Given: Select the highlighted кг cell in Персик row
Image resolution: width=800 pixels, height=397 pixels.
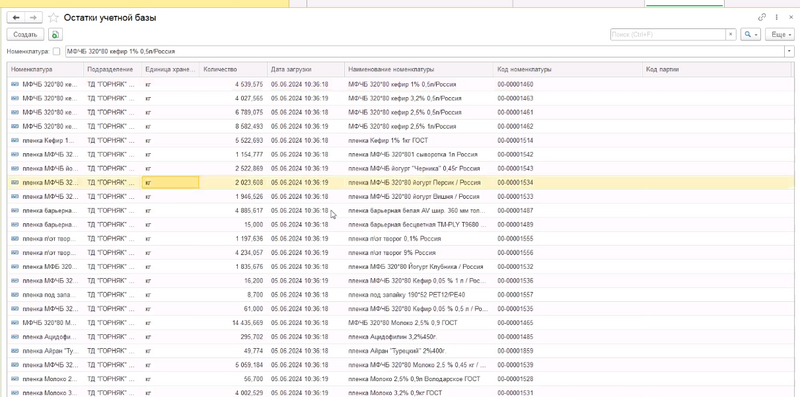Looking at the screenshot, I should 170,182.
